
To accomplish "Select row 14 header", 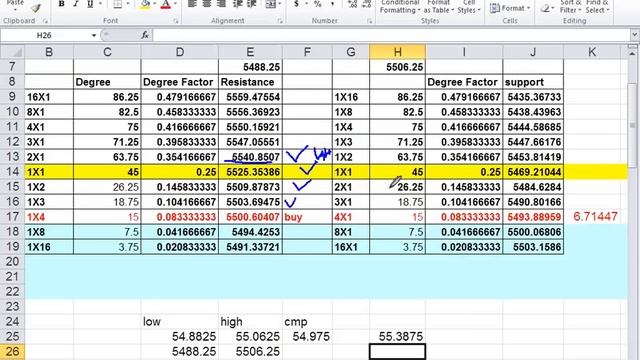I will click(x=12, y=172).
